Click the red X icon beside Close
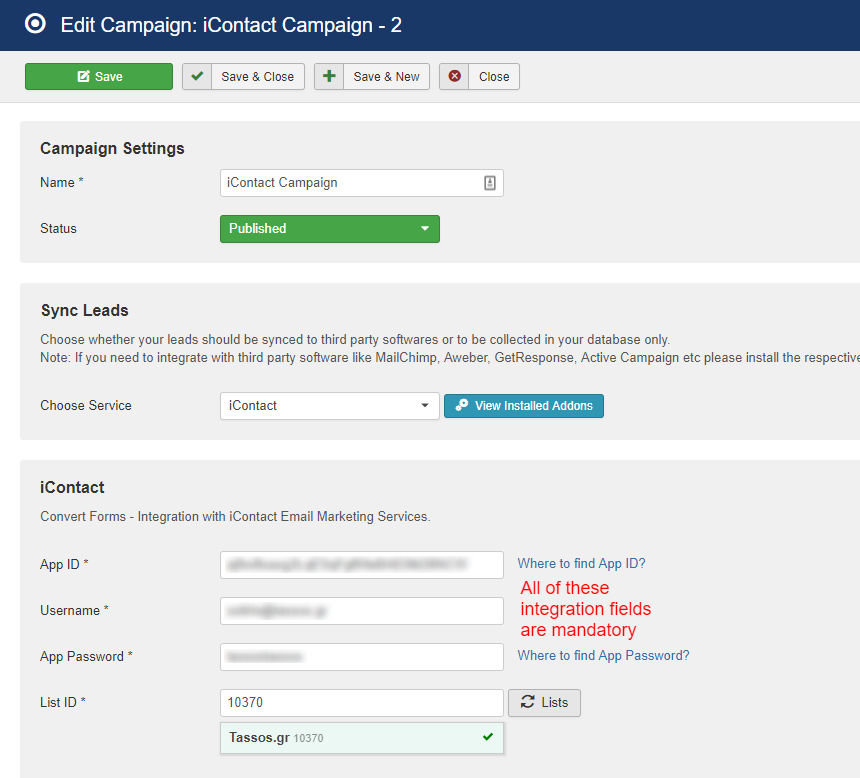 (454, 76)
